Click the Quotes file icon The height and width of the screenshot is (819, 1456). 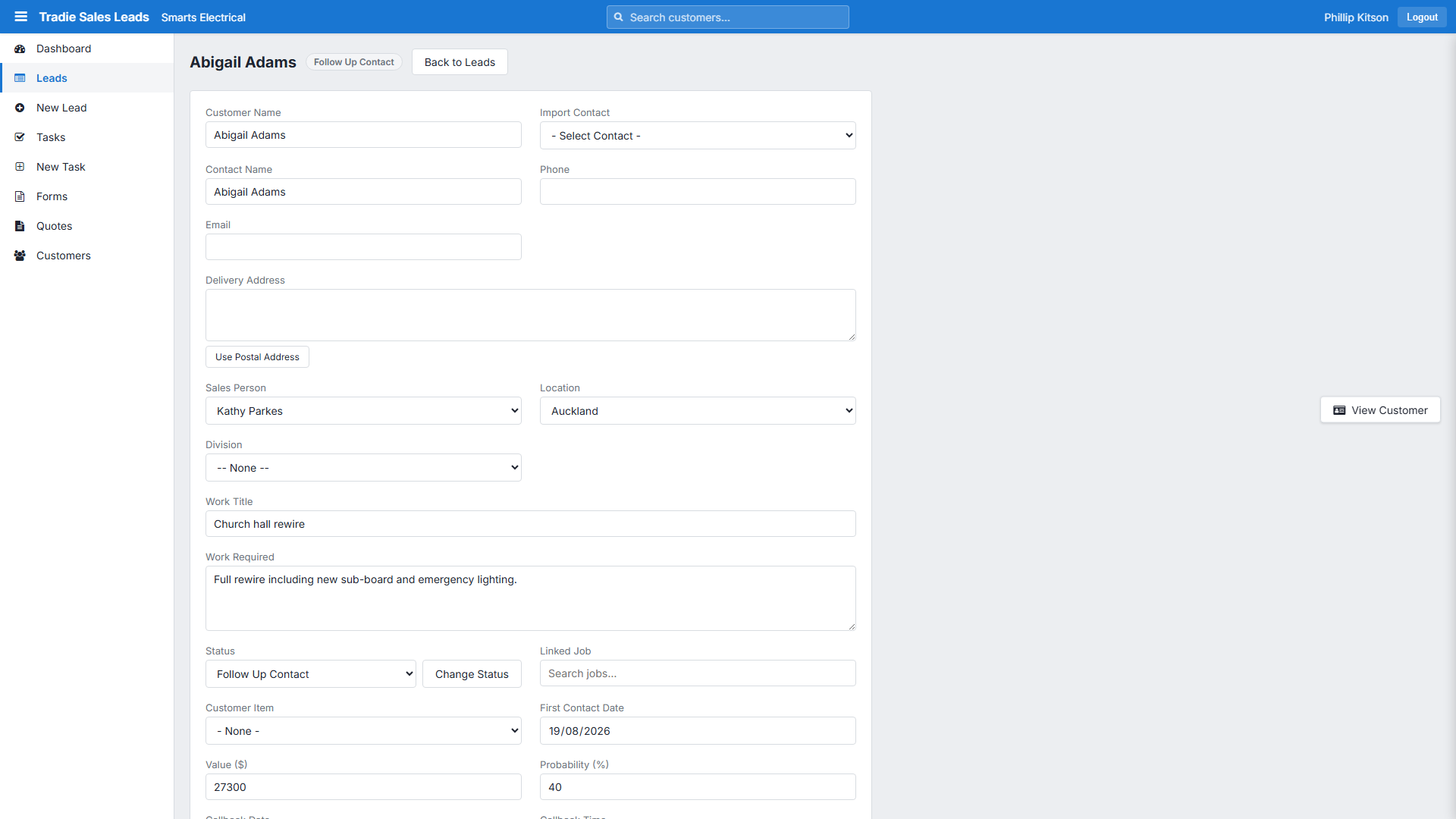click(20, 226)
